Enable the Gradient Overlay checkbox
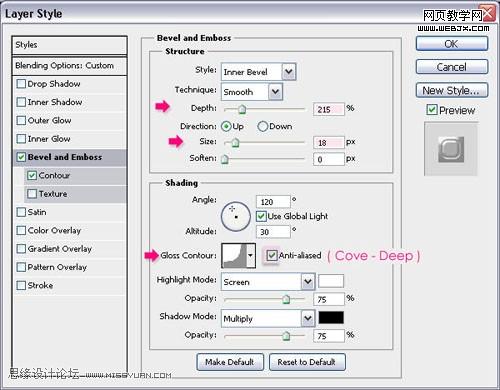The width and height of the screenshot is (500, 390). point(21,249)
